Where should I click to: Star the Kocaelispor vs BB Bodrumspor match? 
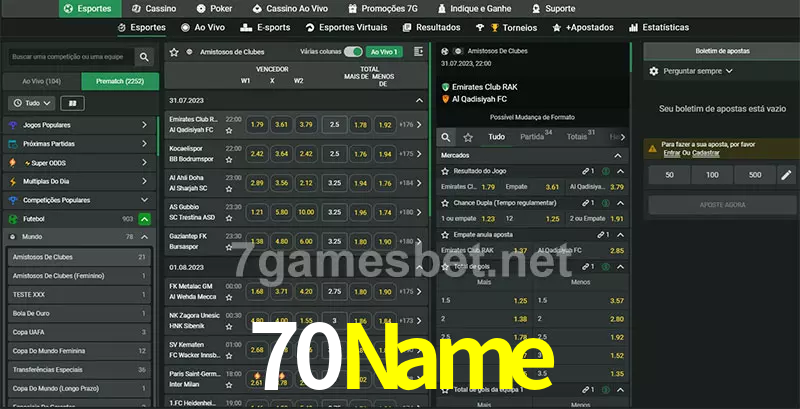(229, 159)
